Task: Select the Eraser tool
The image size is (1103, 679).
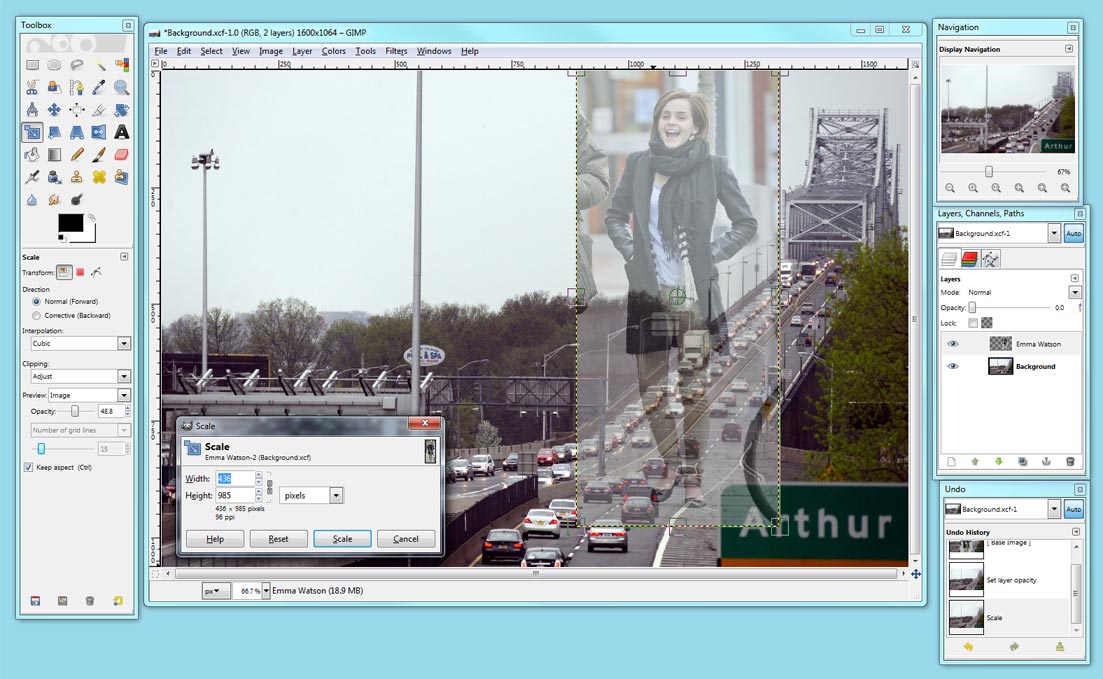Action: point(122,155)
